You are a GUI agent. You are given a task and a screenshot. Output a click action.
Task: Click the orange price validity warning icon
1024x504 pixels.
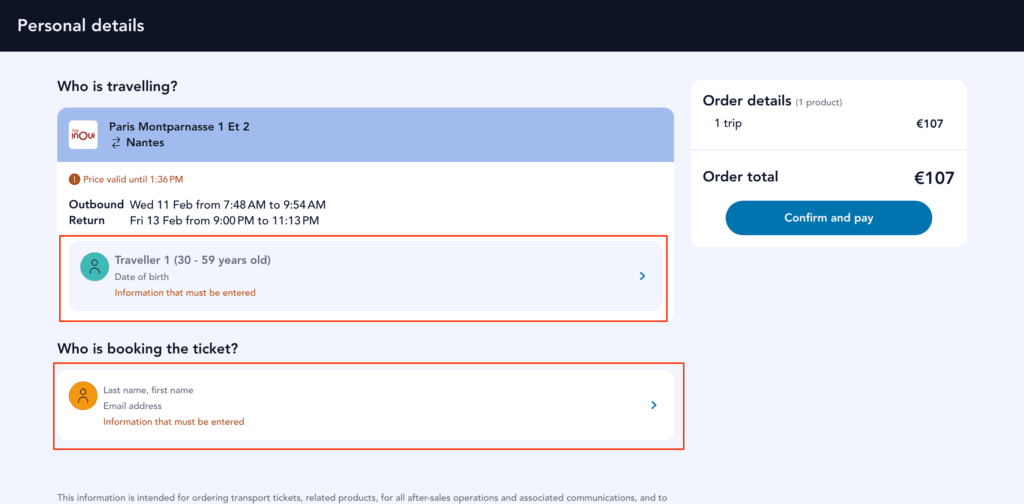click(74, 179)
